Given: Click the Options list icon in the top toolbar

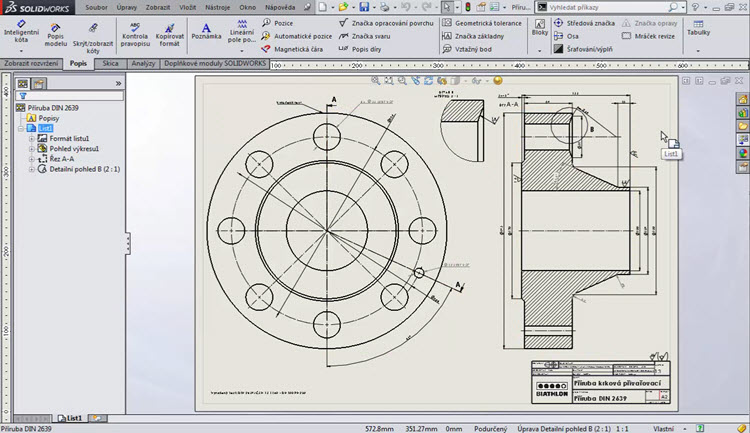Looking at the screenshot, I should (495, 7).
